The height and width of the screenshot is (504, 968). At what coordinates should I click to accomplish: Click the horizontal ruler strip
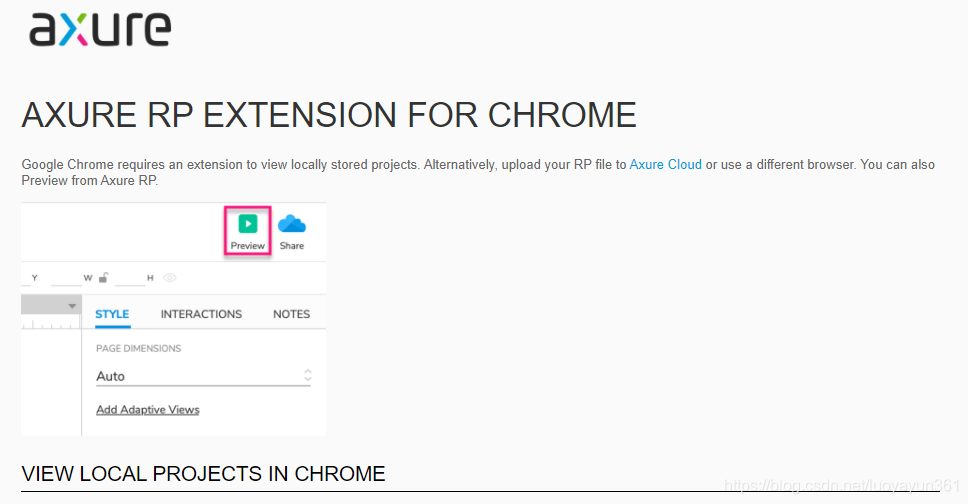[x=51, y=322]
